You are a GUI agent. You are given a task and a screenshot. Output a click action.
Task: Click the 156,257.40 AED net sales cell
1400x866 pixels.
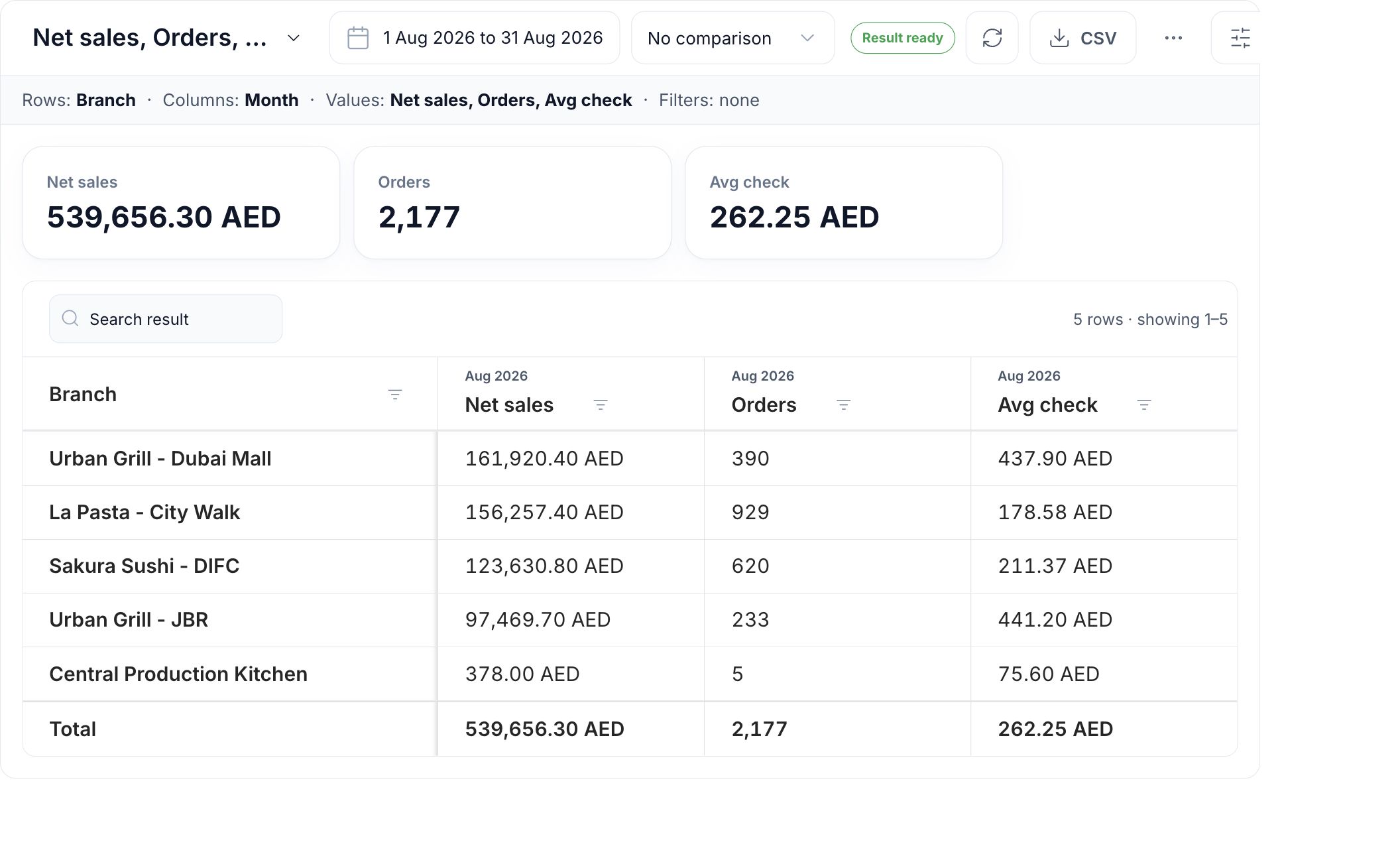(571, 513)
